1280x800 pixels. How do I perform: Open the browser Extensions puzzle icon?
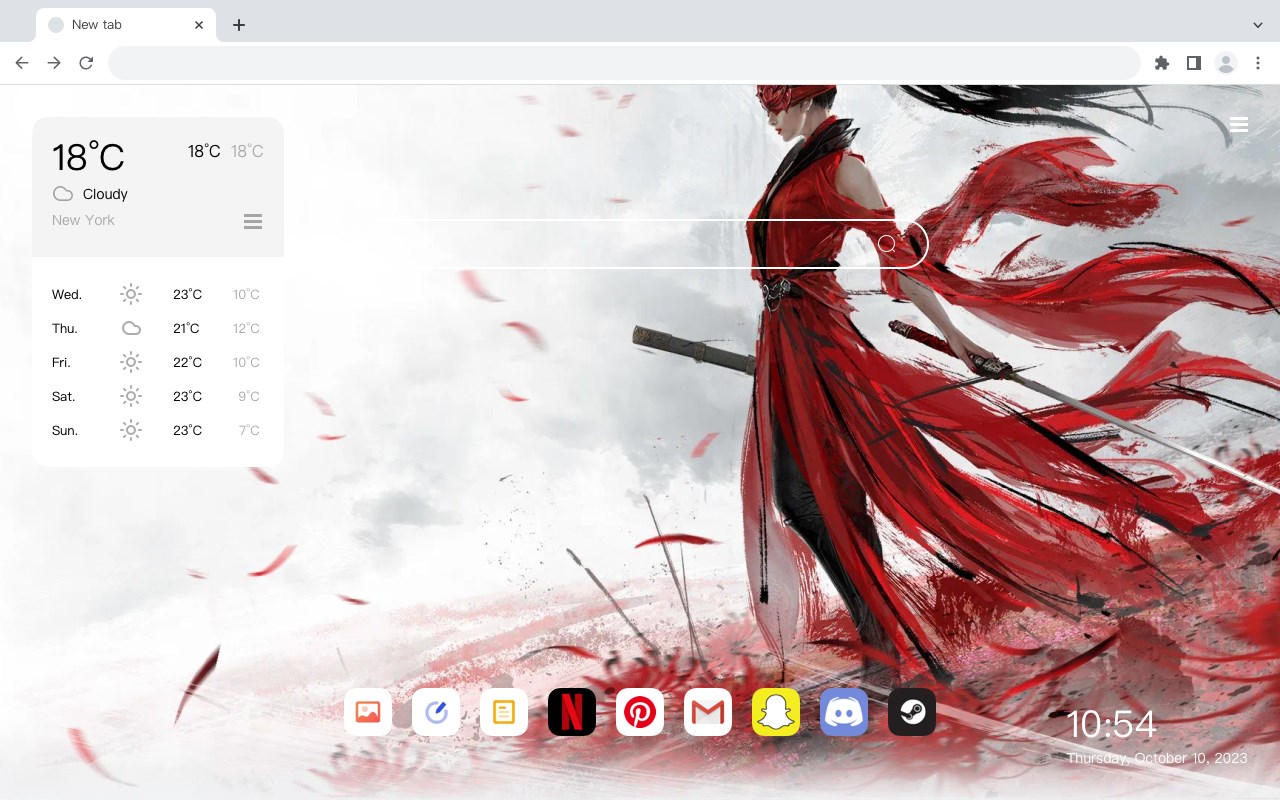click(1162, 63)
